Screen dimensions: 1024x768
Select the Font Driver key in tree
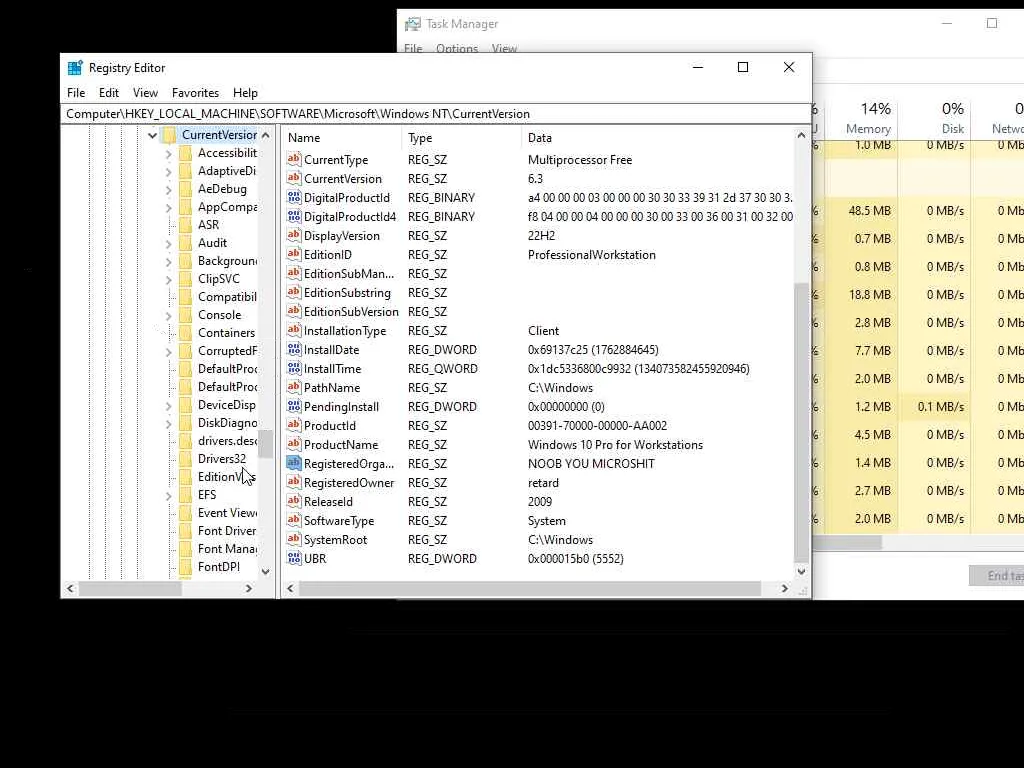(x=227, y=531)
